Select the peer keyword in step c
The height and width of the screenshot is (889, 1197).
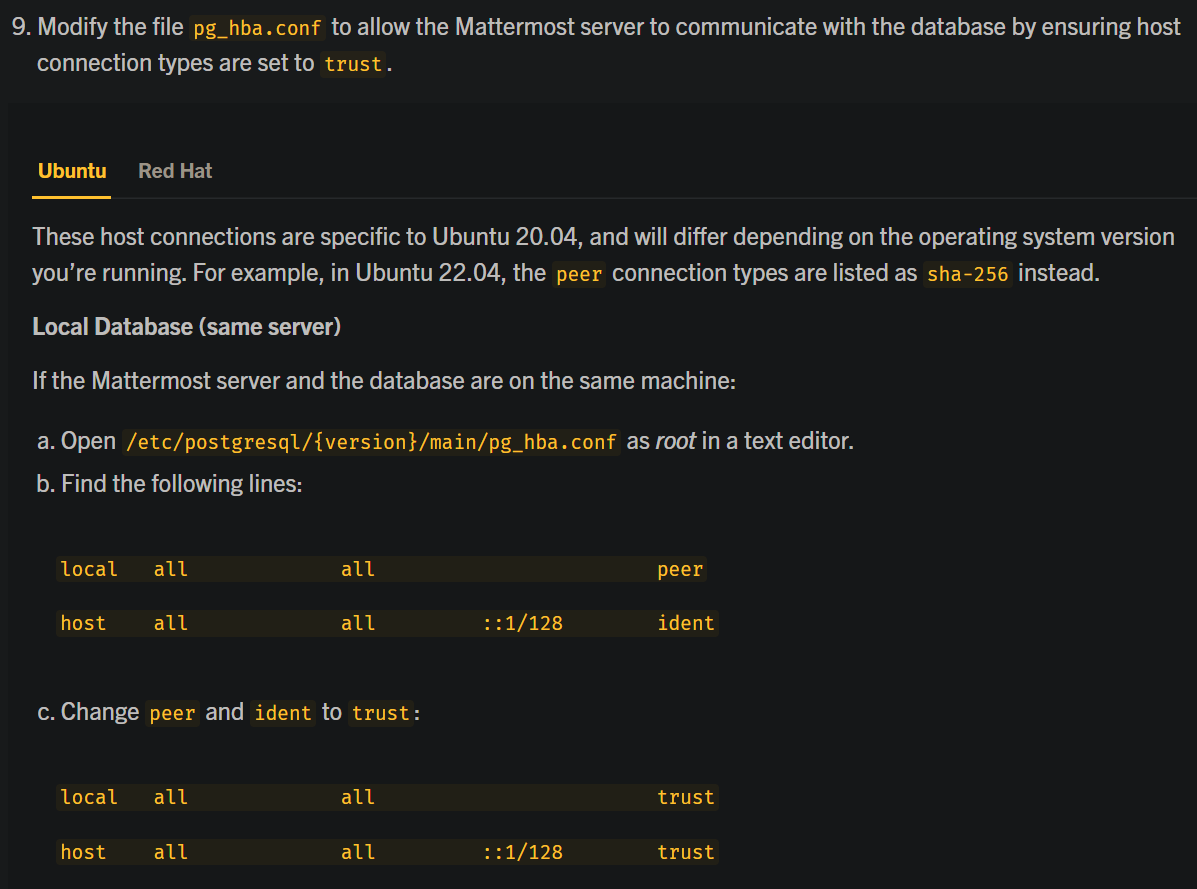pos(172,713)
